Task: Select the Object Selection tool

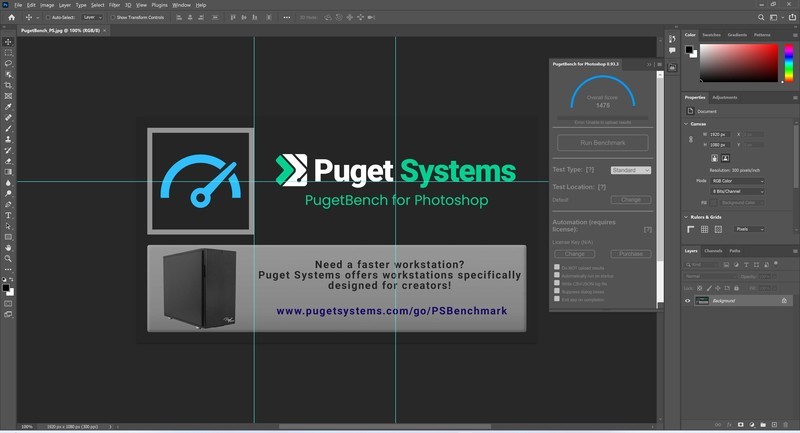Action: [8, 74]
